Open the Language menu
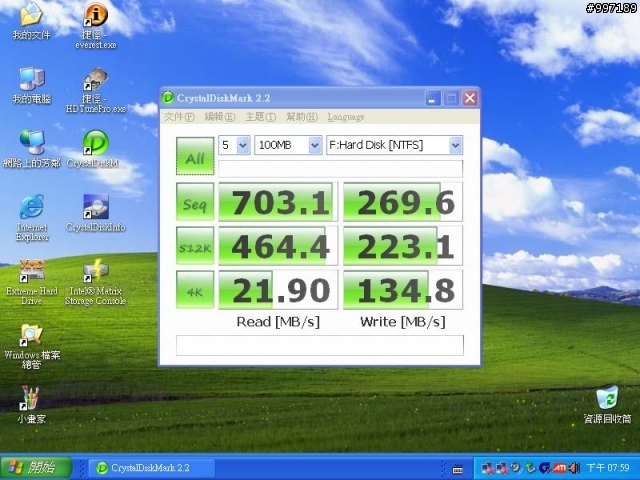This screenshot has height=480, width=640. 346,117
